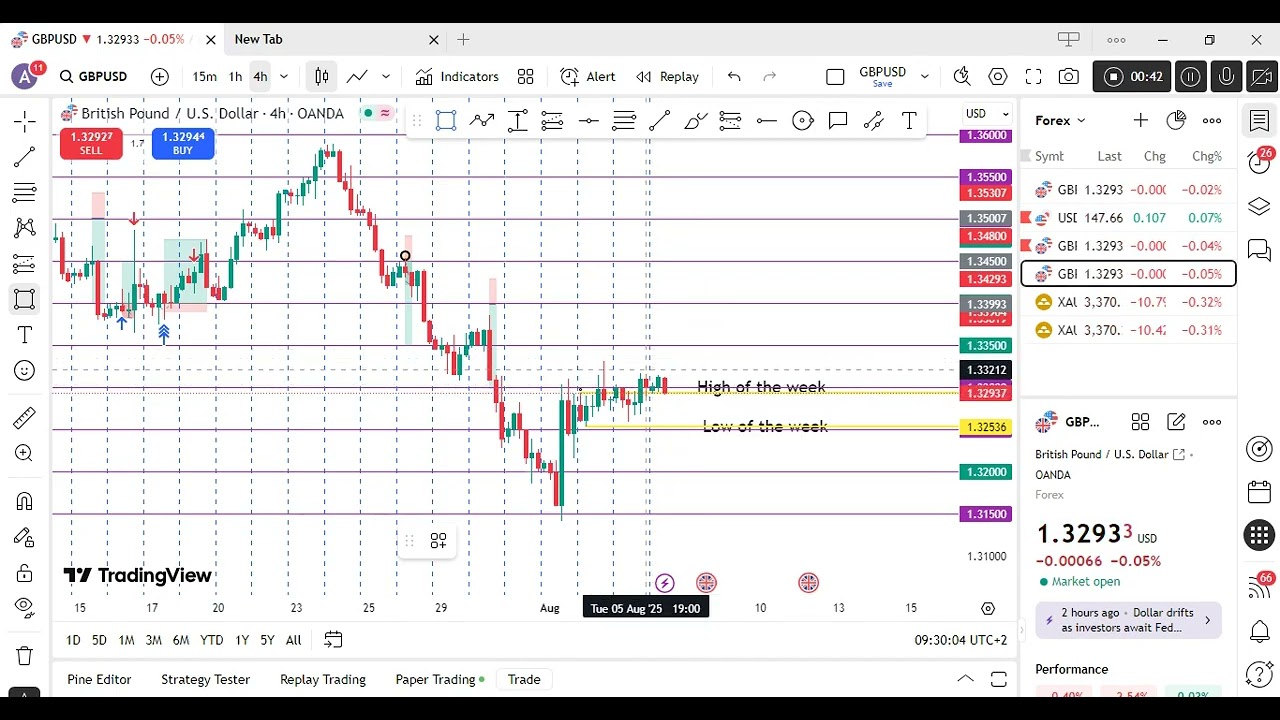The image size is (1280, 720).
Task: Open the USD currency dropdown on price axis
Action: [987, 114]
